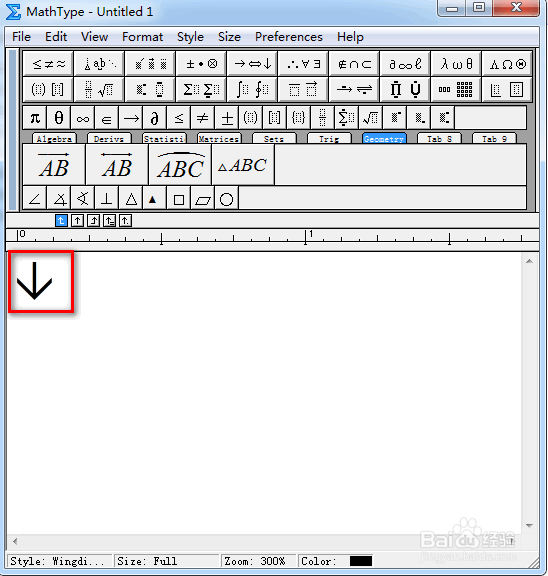Open the set theory symbols palette
548x576 pixels.
tap(354, 64)
